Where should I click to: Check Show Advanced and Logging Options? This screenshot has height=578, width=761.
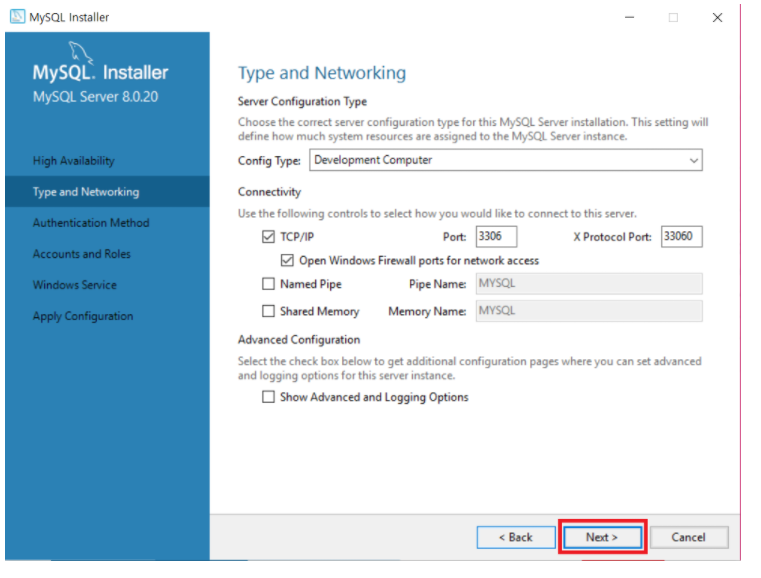click(x=268, y=396)
